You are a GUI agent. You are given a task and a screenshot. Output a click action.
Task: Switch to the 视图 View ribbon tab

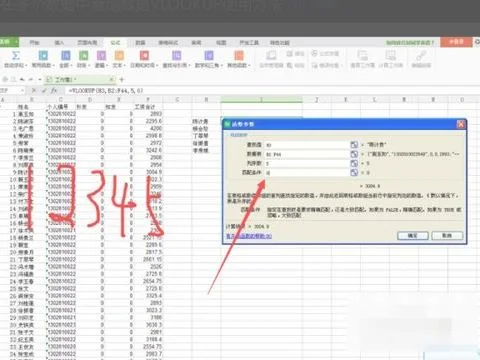(221, 43)
